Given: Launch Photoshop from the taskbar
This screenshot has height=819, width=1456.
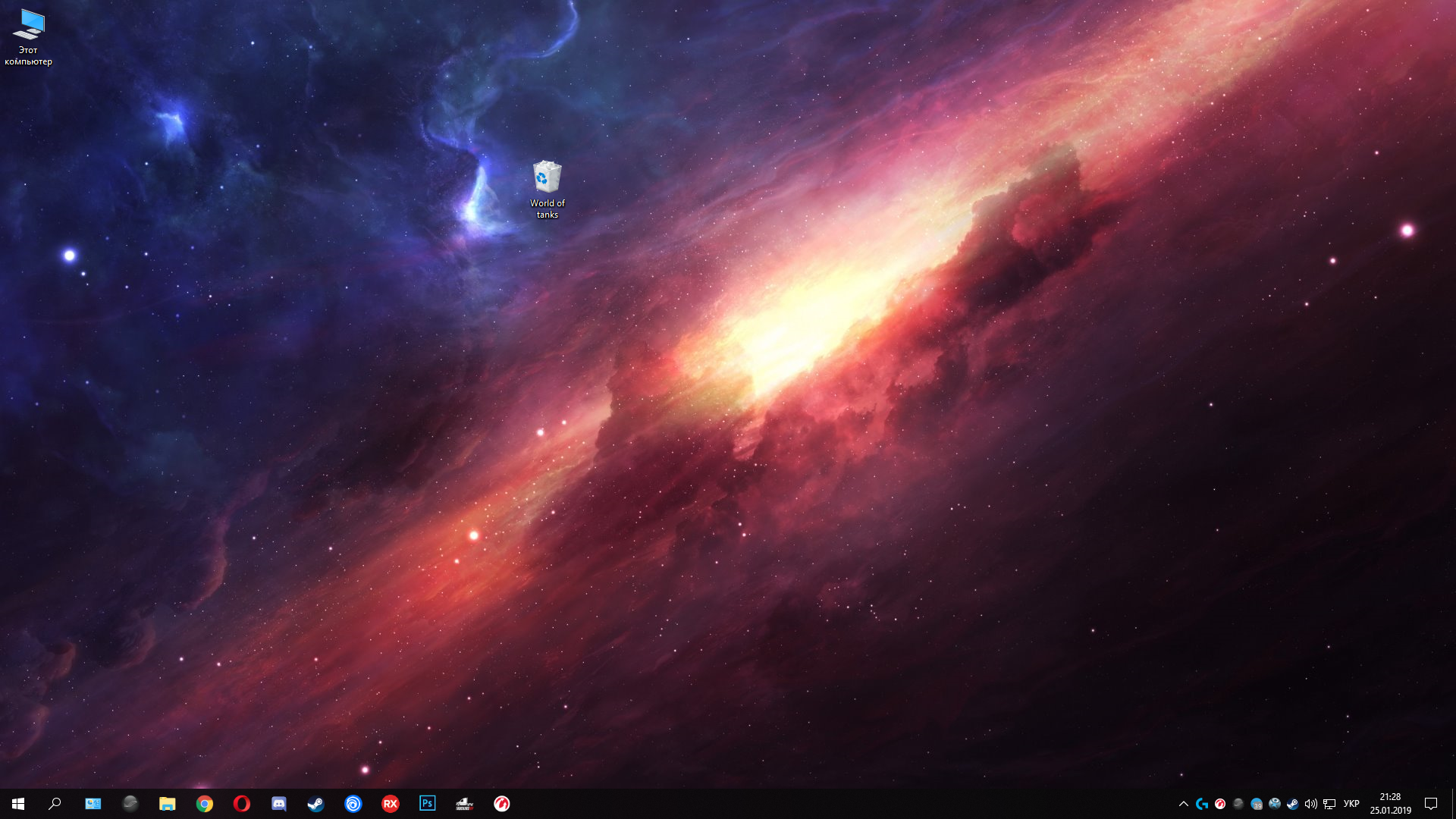Looking at the screenshot, I should [x=427, y=804].
